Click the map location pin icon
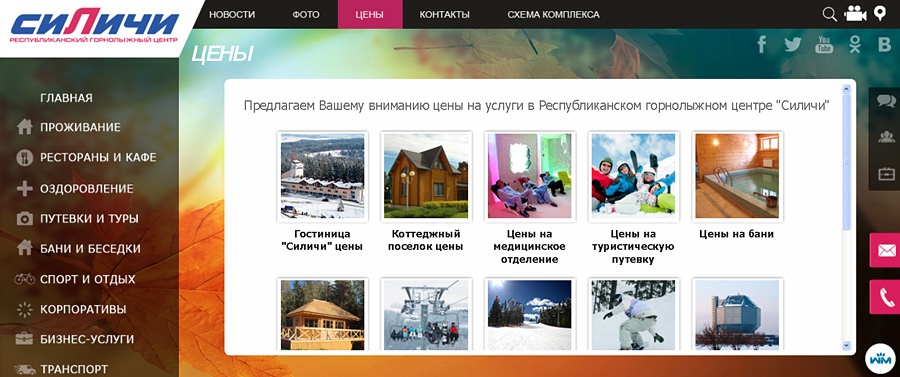 click(x=880, y=13)
